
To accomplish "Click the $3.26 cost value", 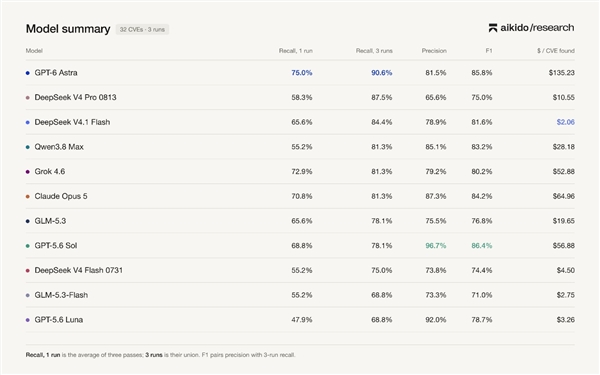I will tap(566, 320).
